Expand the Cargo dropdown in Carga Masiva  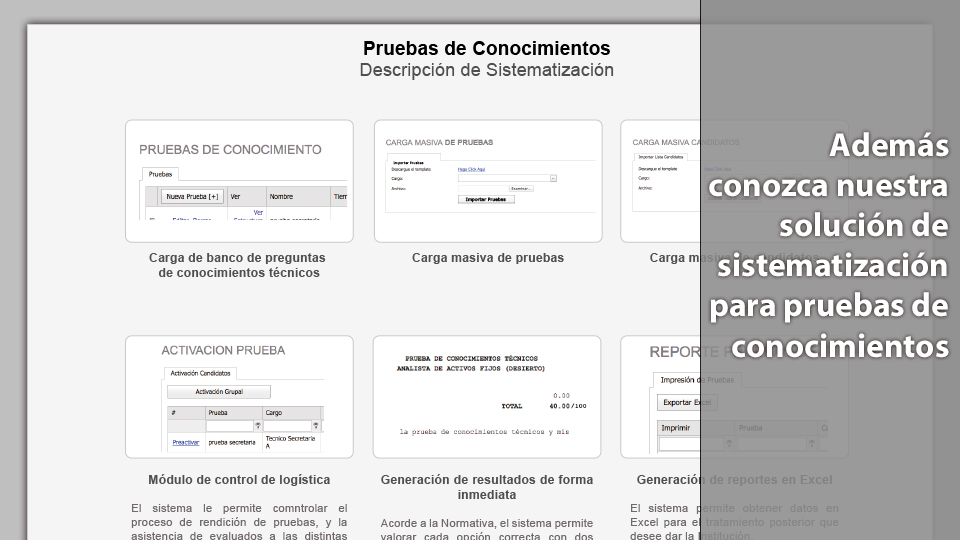(553, 178)
